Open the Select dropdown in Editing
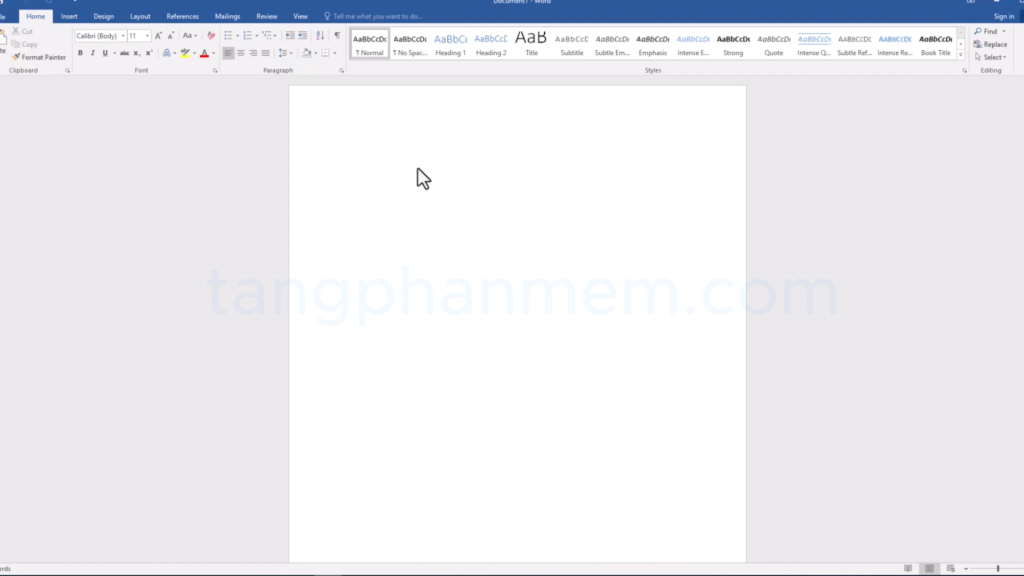The height and width of the screenshot is (576, 1024). [991, 57]
